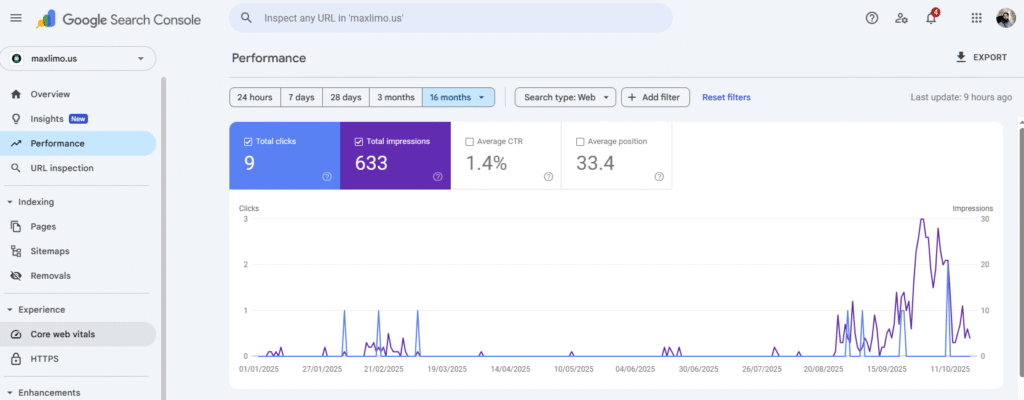Click the help icon on Total impressions card
1024x400 pixels.
pos(437,176)
